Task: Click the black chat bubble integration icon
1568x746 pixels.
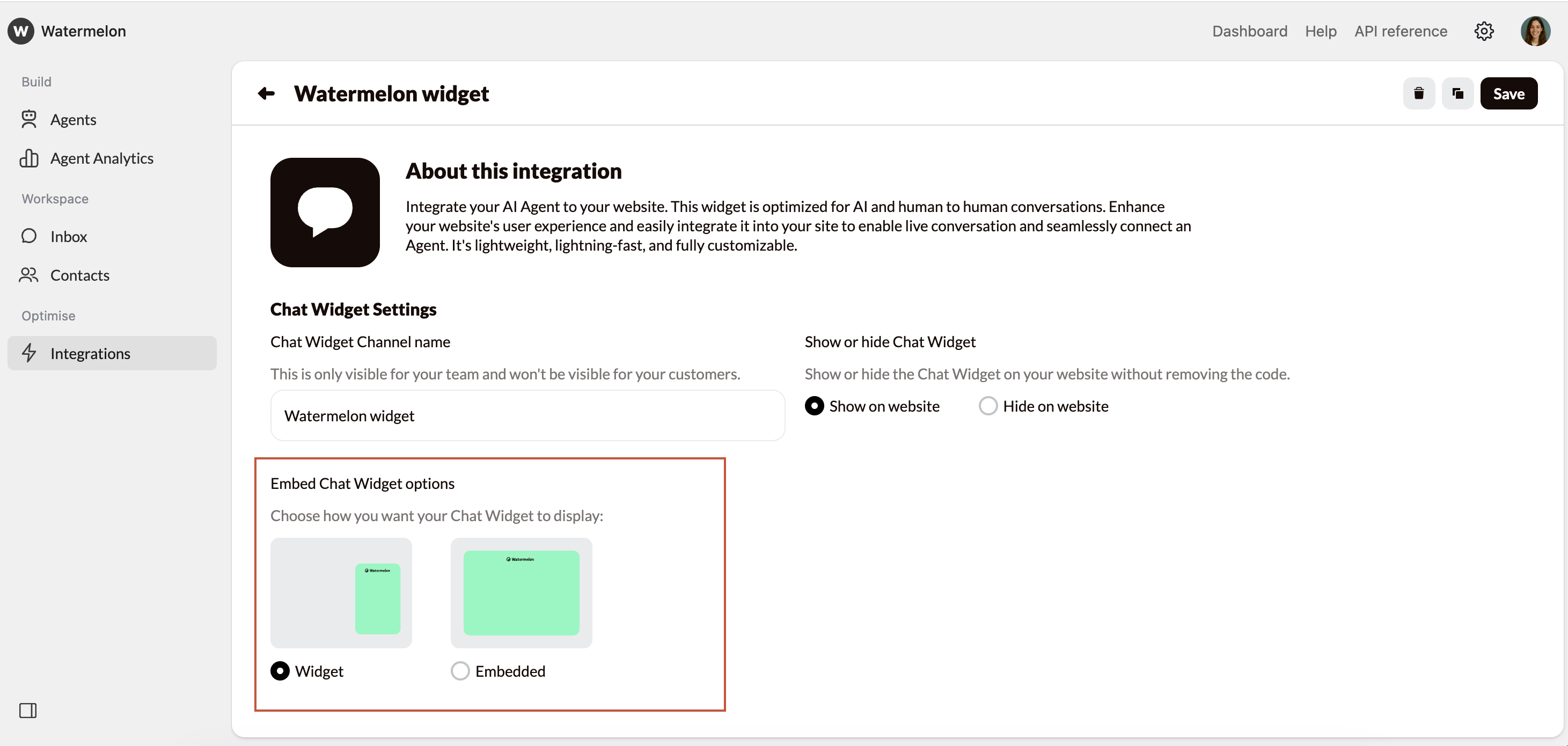Action: pyautogui.click(x=325, y=212)
